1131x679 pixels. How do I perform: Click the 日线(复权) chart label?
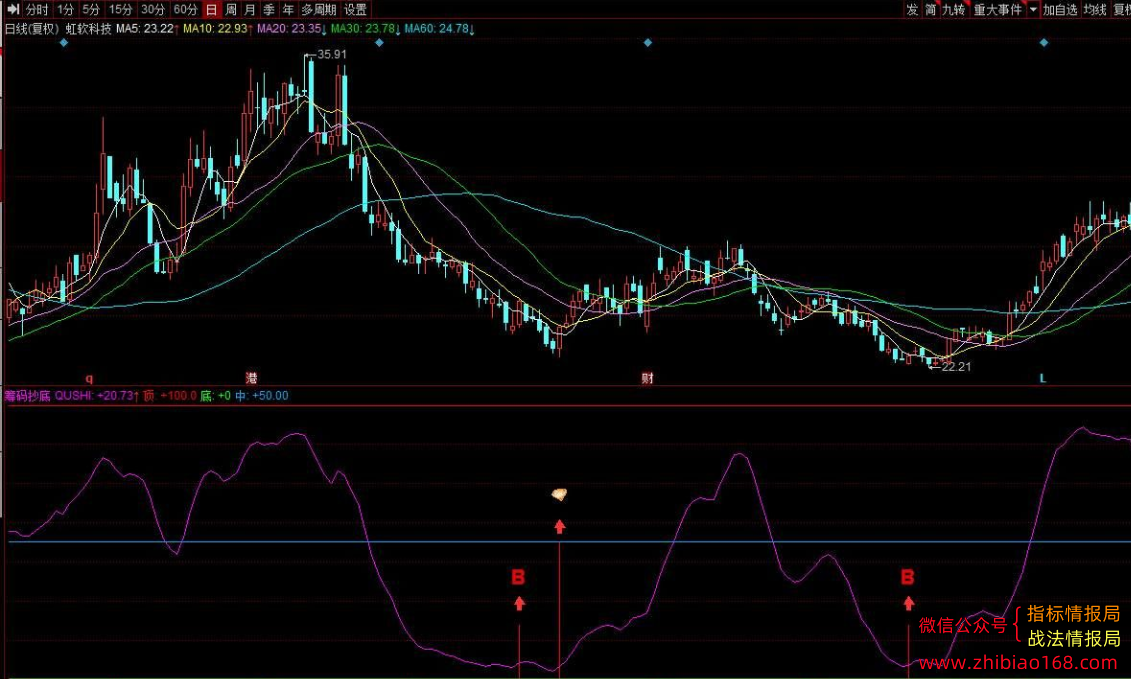31,29
